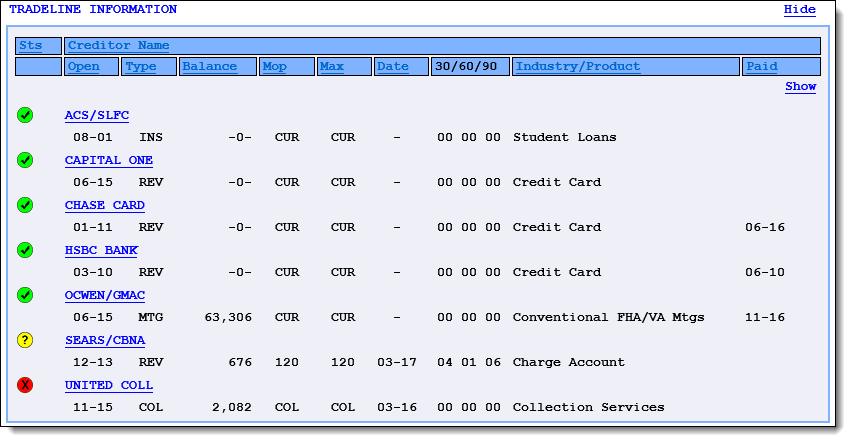The image size is (851, 442).
Task: Click the 08-01 open date for ACS/SLFC
Action: coord(93,137)
